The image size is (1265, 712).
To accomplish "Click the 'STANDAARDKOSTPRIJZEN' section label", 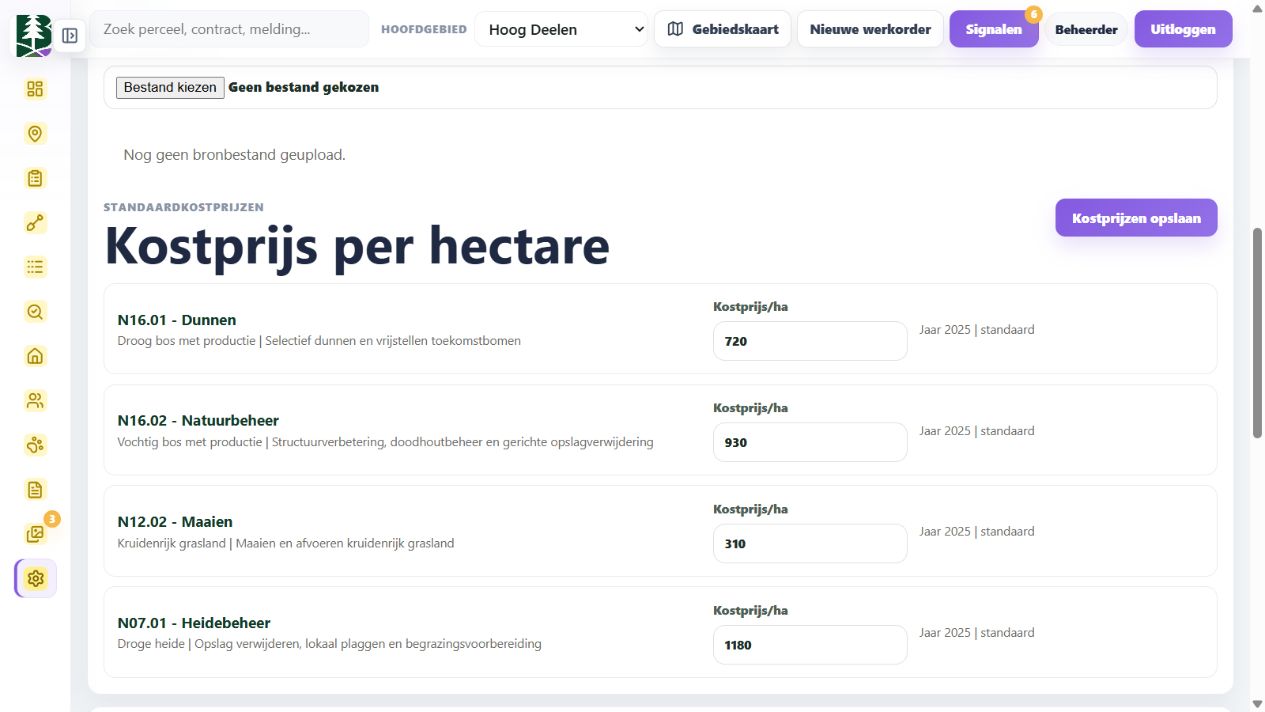I will point(184,208).
